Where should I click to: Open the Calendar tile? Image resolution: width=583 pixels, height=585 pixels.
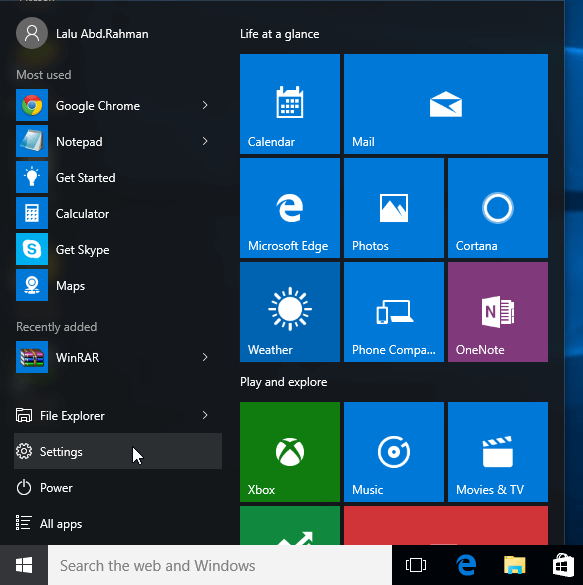[290, 104]
